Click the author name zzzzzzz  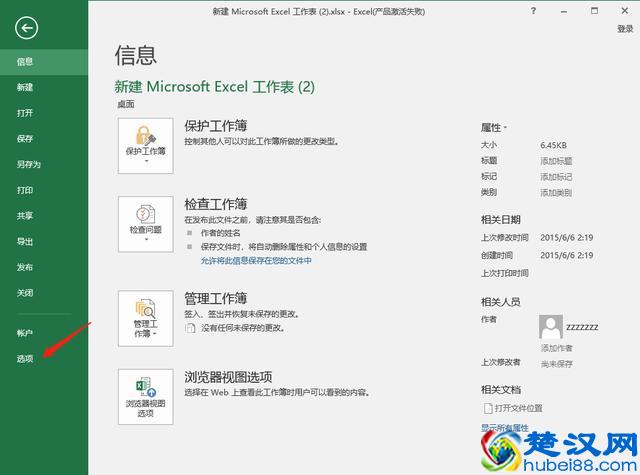[582, 327]
